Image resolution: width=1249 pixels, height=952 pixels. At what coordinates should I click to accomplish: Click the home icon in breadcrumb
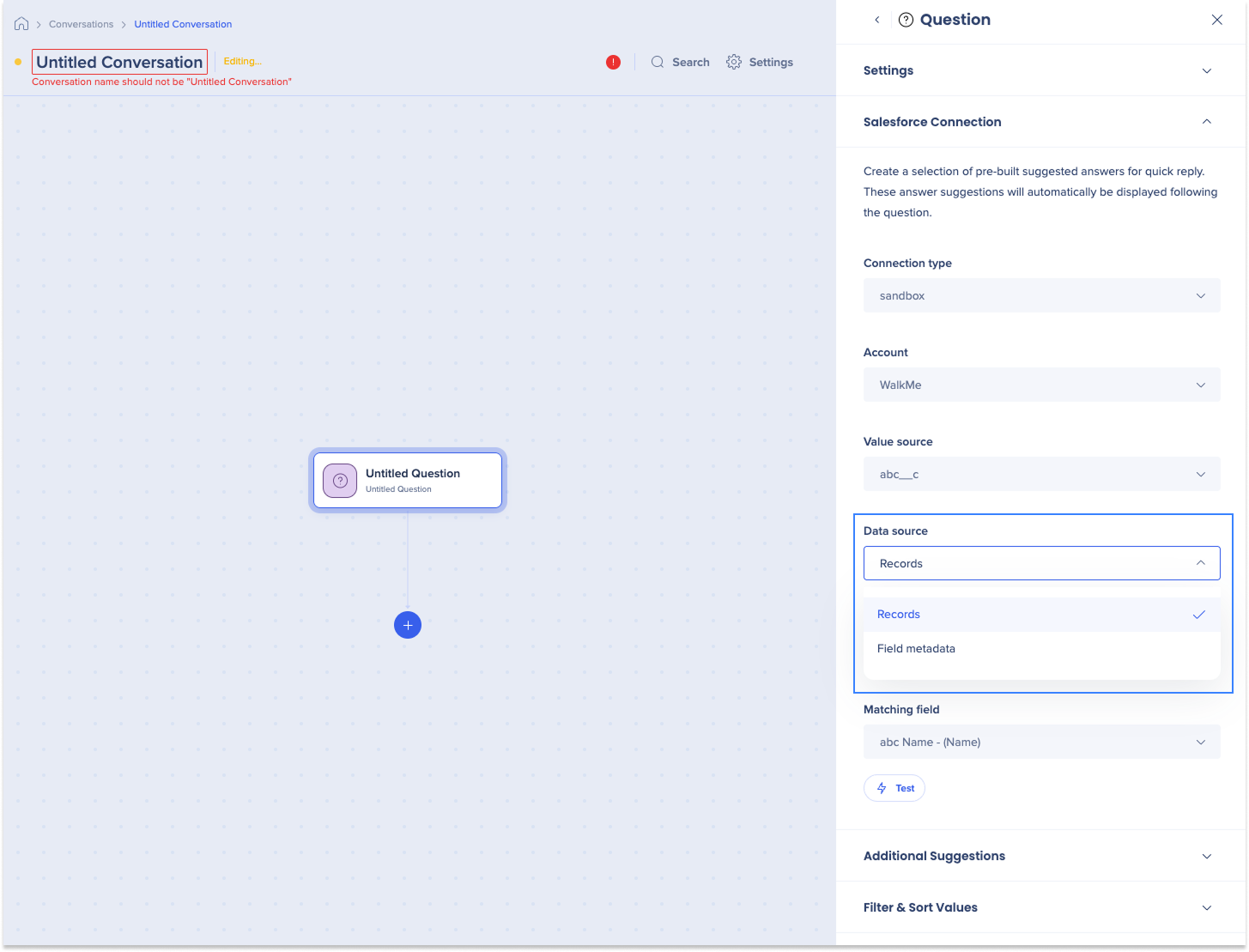pos(21,24)
